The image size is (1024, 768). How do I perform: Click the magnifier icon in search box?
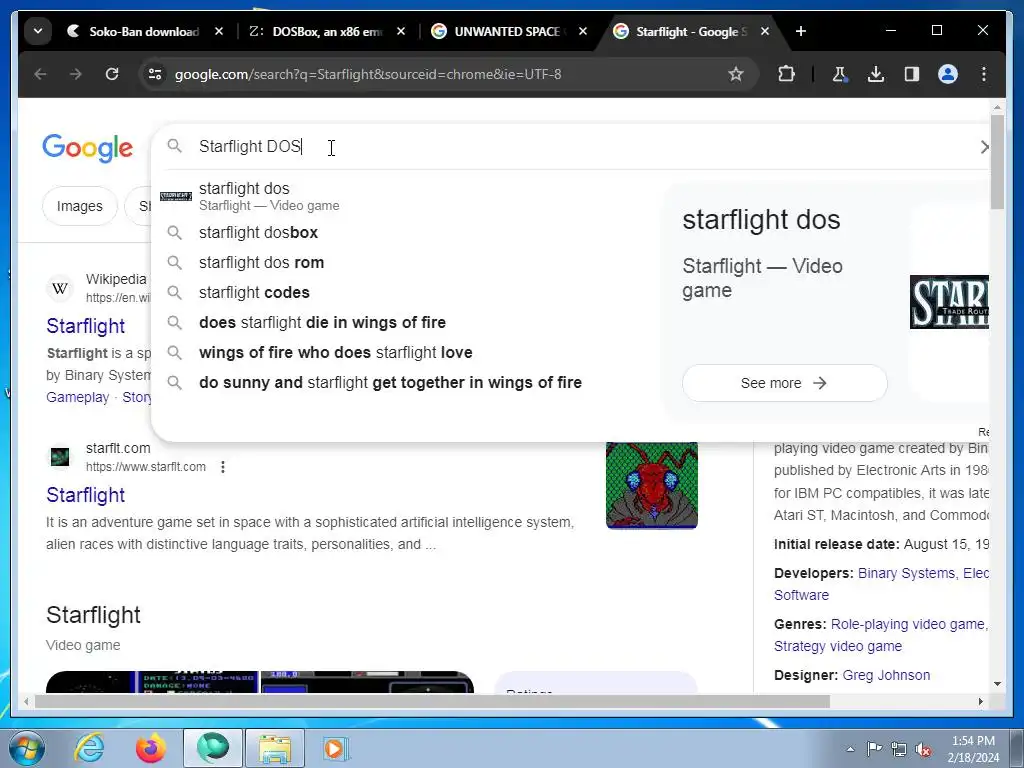pos(174,146)
